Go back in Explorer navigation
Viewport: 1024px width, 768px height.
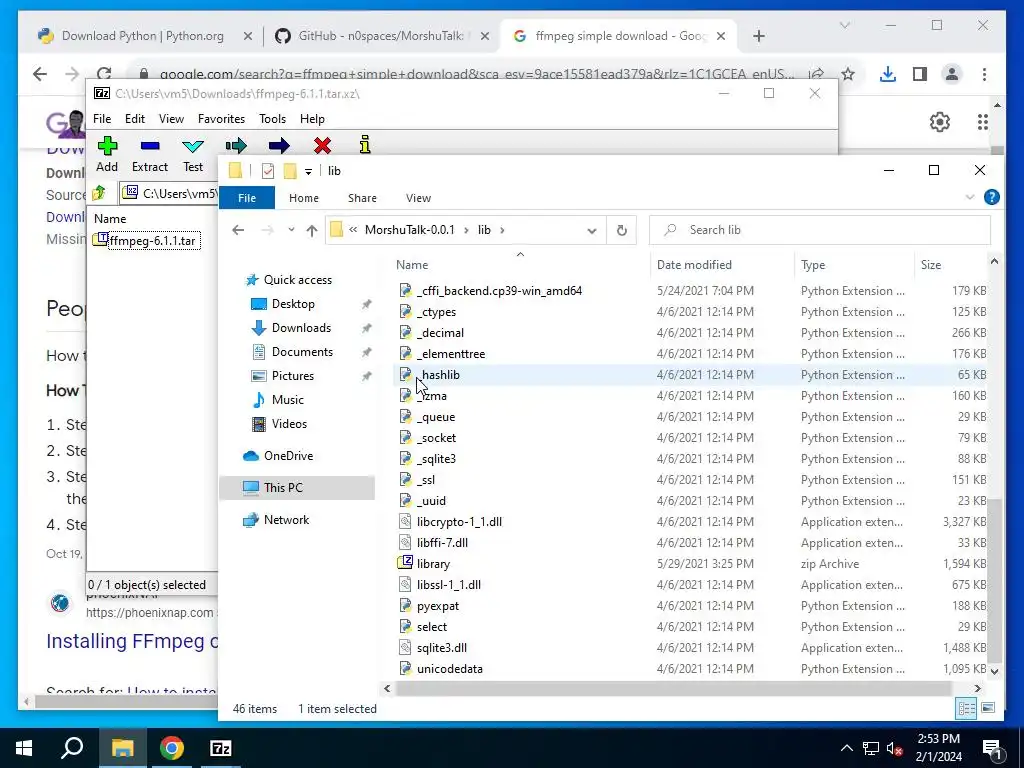tap(238, 230)
